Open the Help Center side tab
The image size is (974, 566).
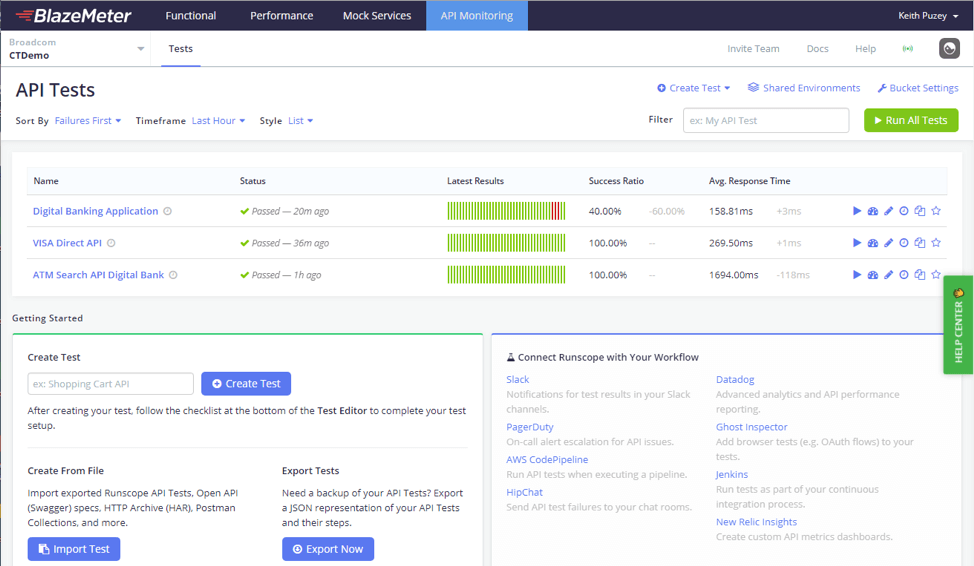pos(958,325)
